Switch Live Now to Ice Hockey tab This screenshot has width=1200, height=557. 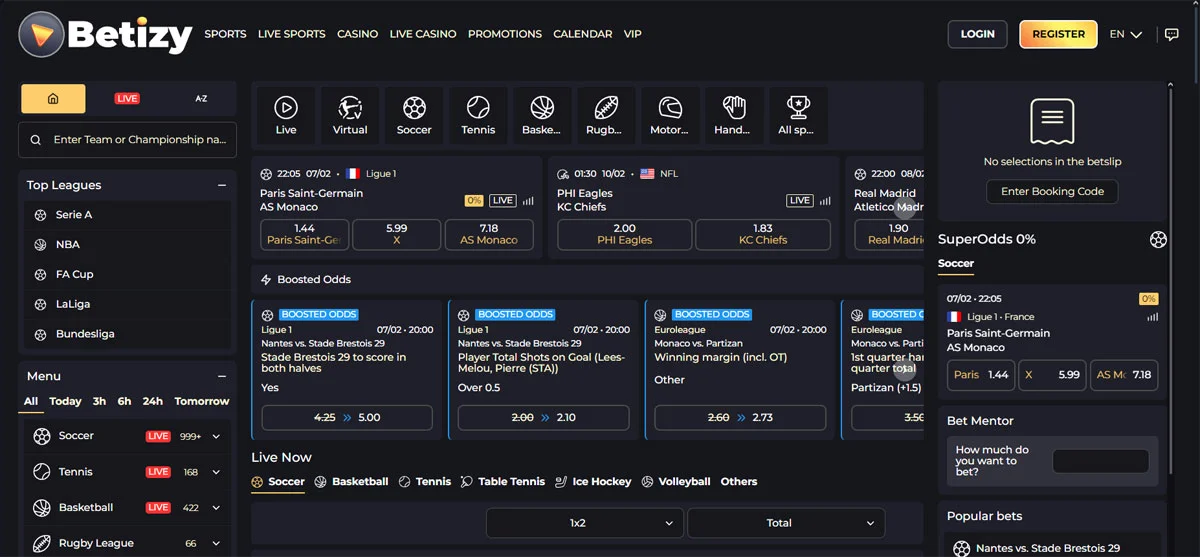click(x=593, y=482)
